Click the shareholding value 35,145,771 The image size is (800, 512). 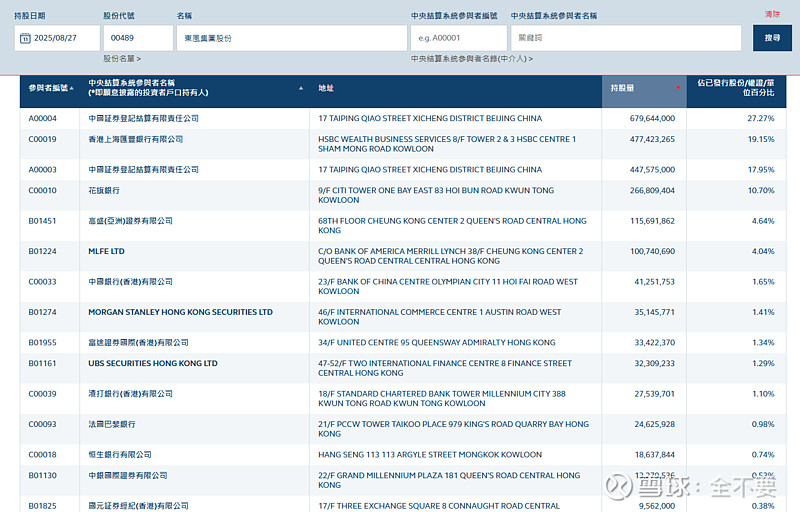(655, 312)
